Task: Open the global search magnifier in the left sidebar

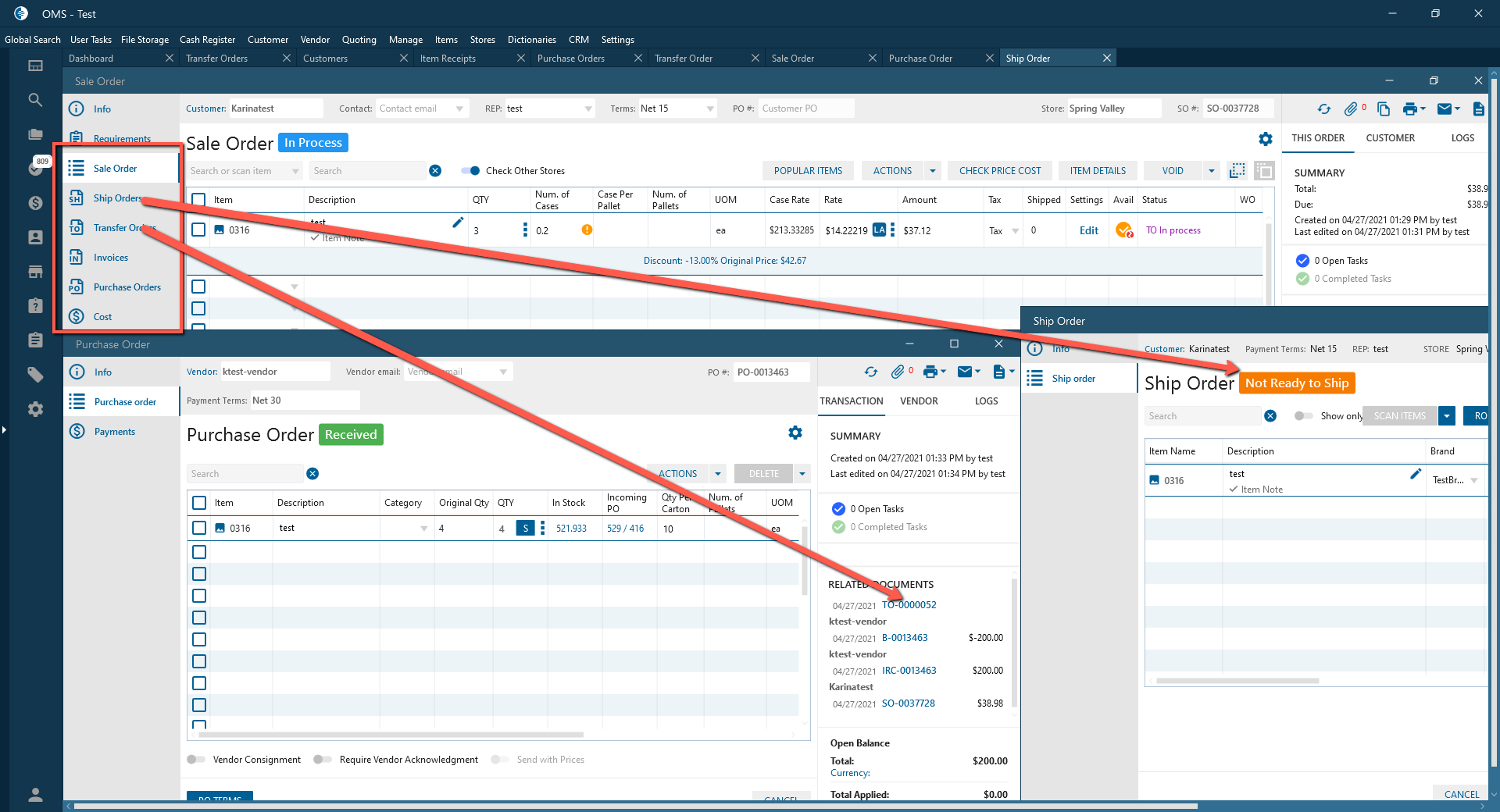Action: (x=35, y=100)
